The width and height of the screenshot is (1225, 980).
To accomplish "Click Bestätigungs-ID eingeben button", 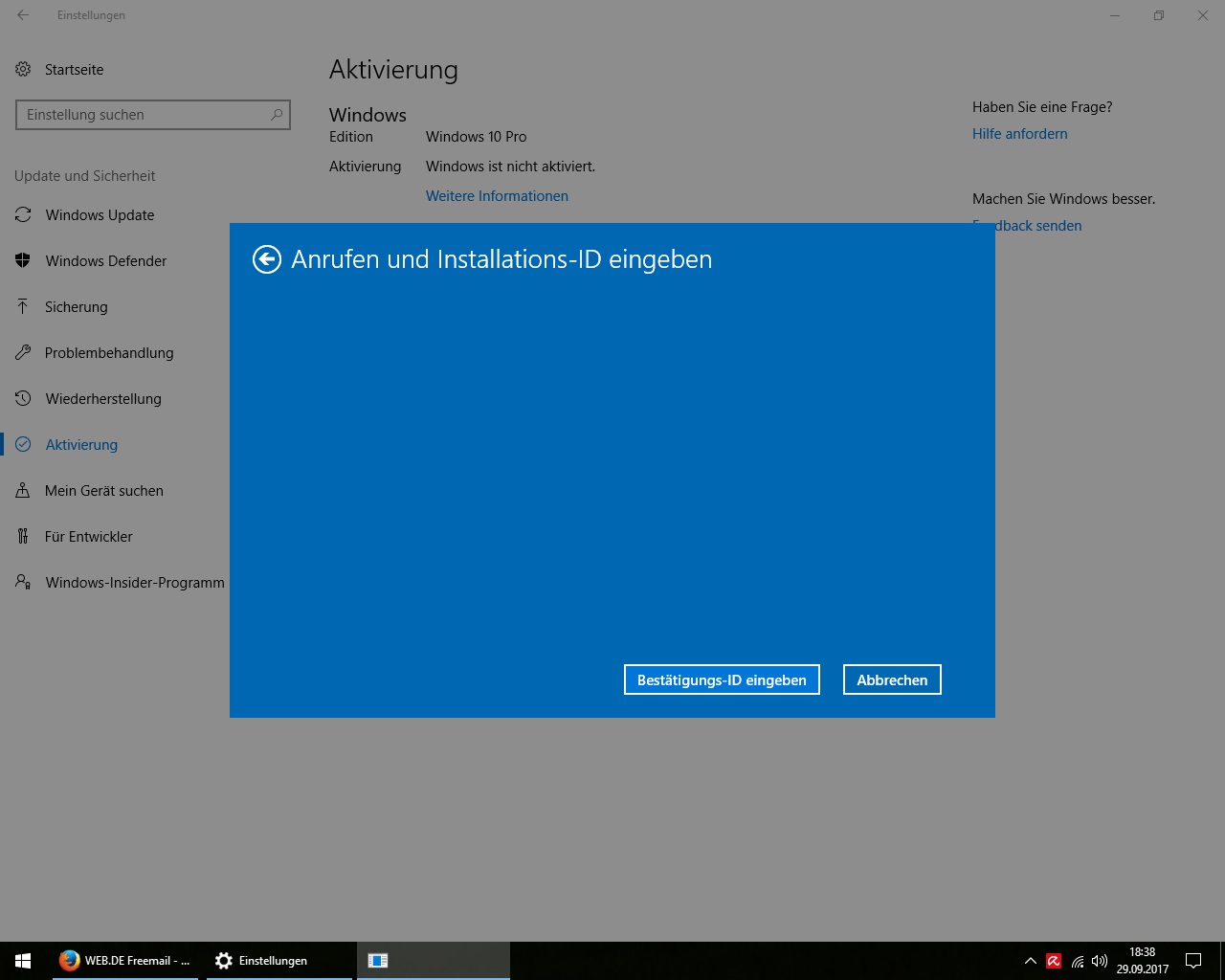I will (x=722, y=679).
